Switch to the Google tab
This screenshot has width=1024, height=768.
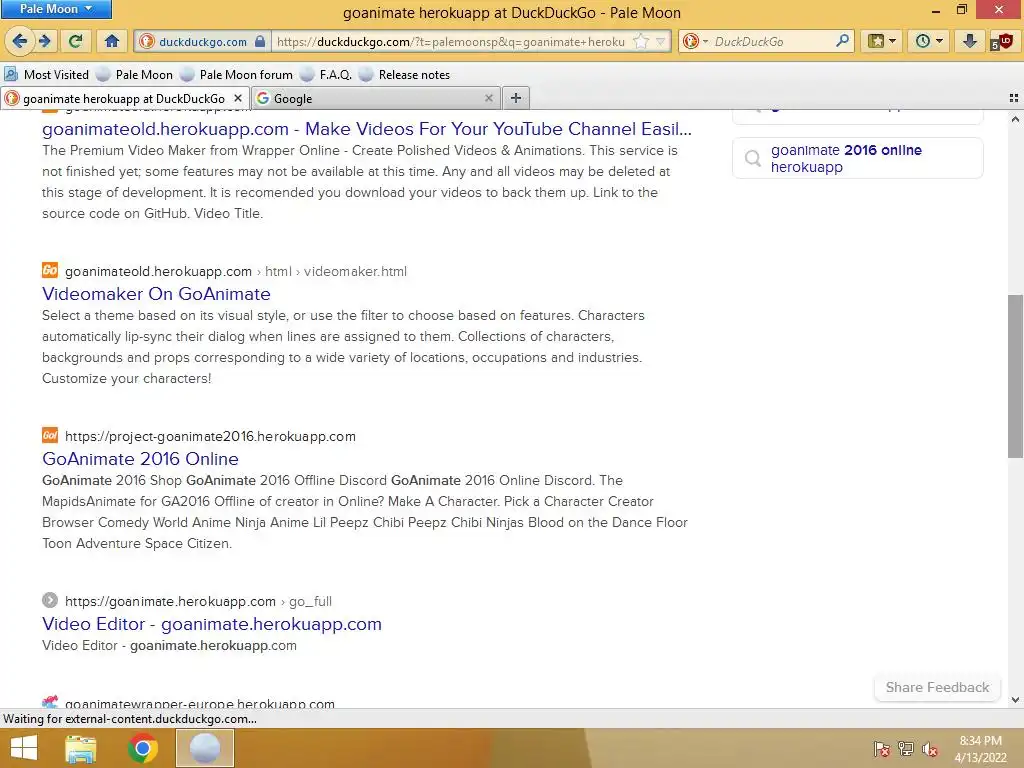pos(375,99)
